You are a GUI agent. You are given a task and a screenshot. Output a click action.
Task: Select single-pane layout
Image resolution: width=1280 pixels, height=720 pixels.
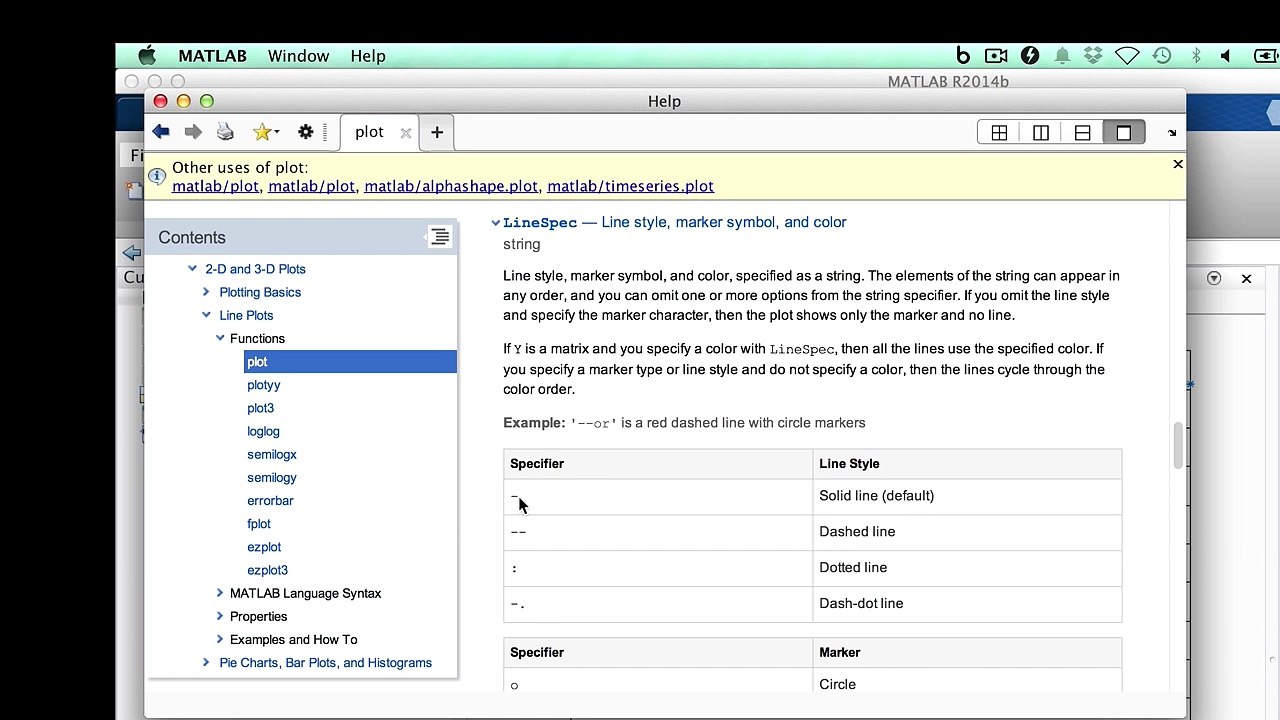point(1124,132)
